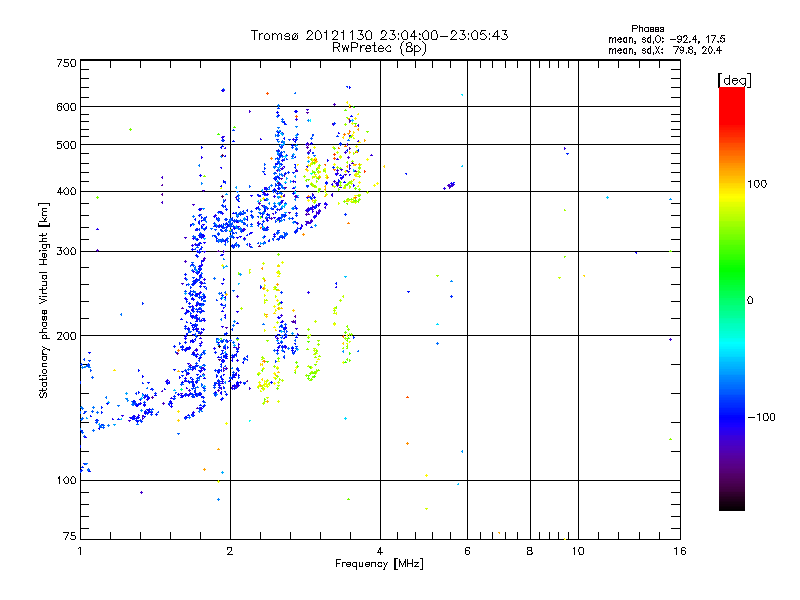Click the 'mean, sd,X: 79.8, 20.4' statistic
This screenshot has width=800, height=600.
pos(665,50)
